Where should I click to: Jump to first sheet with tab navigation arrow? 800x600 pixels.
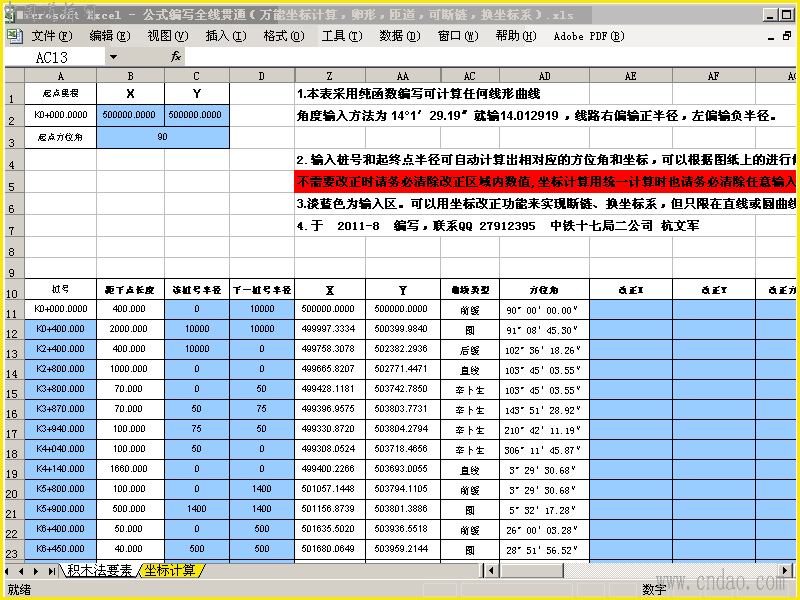tap(8, 571)
